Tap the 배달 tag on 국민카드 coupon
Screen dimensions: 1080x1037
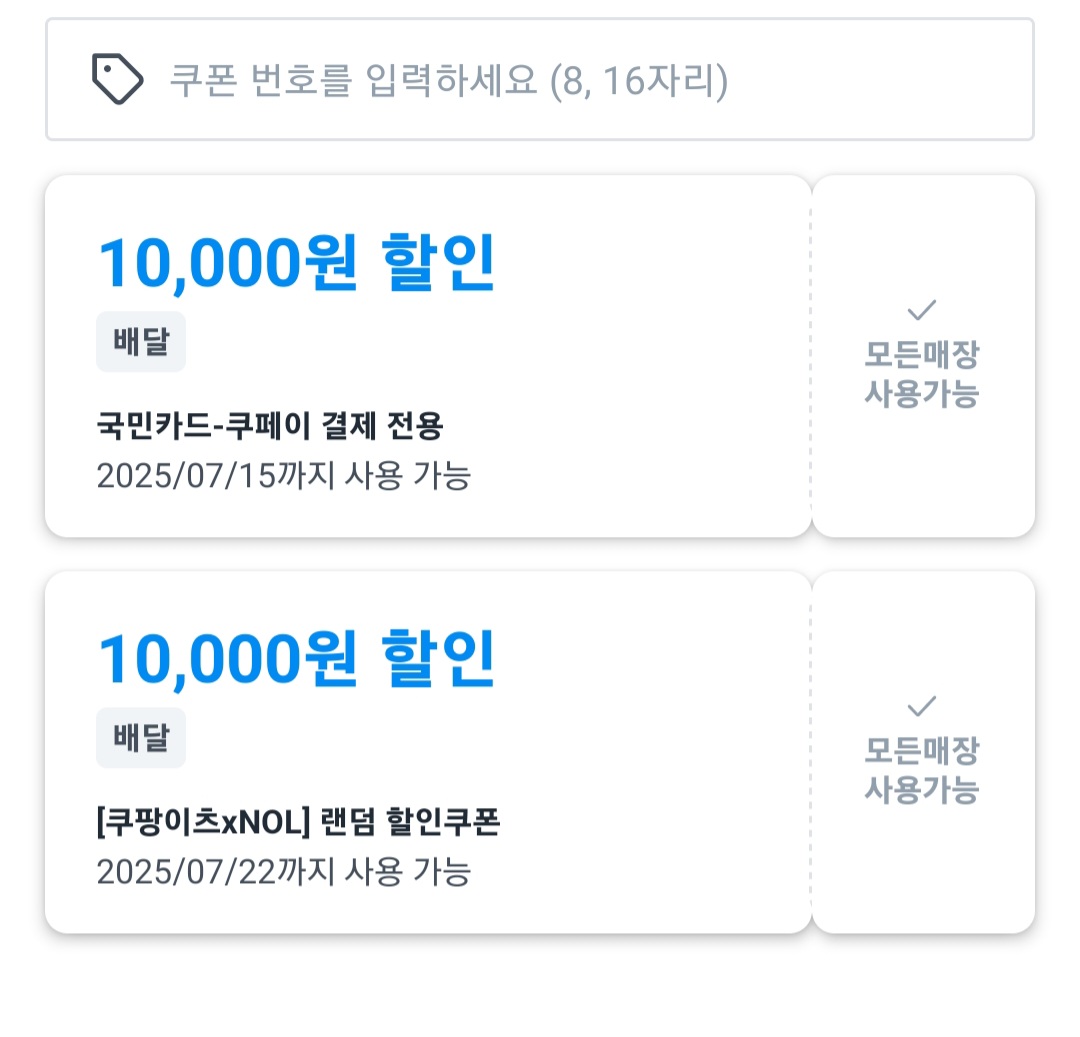coord(141,342)
